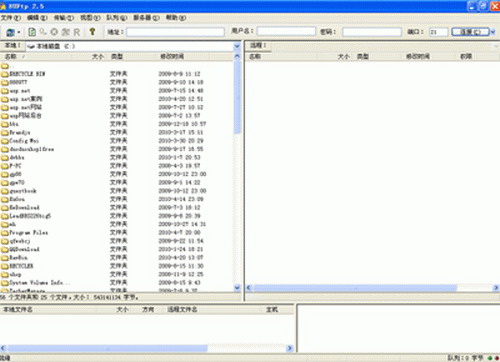Image resolution: width=500 pixels, height=362 pixels.
Task: Select the folder icon for dvbbs
Action: tap(5, 157)
